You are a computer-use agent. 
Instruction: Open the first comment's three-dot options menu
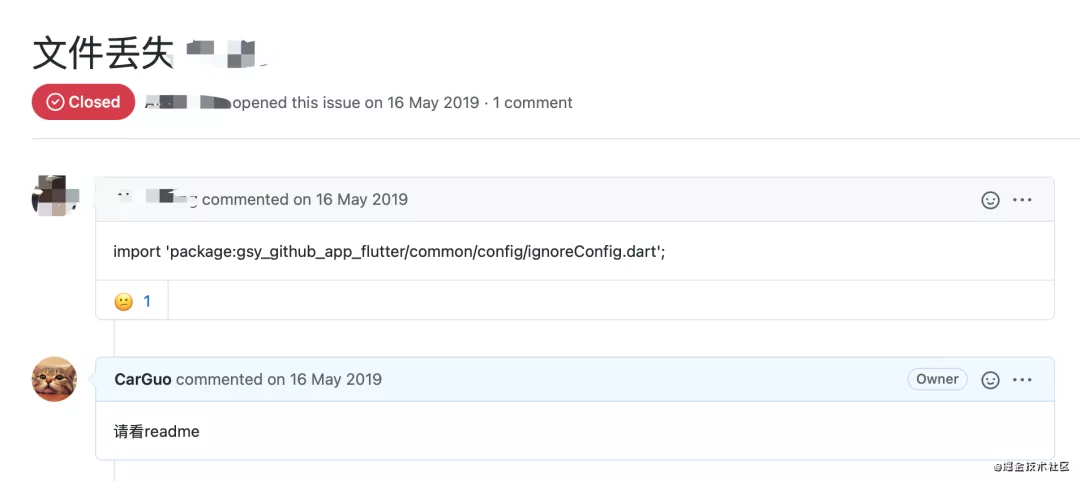point(1022,200)
